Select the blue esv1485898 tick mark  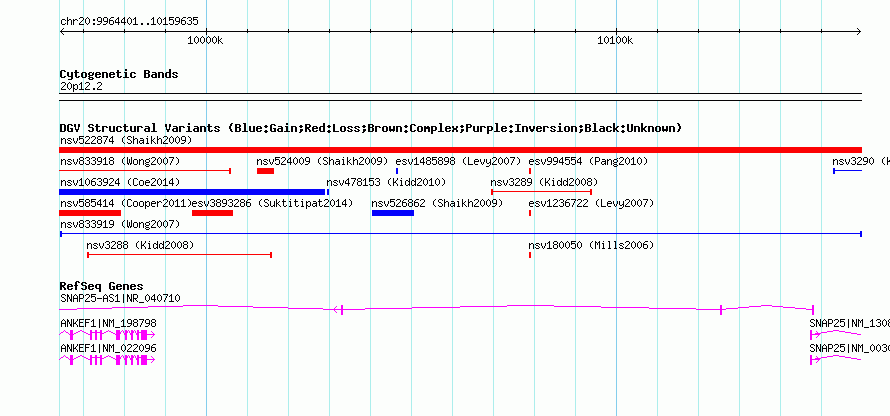[x=397, y=171]
